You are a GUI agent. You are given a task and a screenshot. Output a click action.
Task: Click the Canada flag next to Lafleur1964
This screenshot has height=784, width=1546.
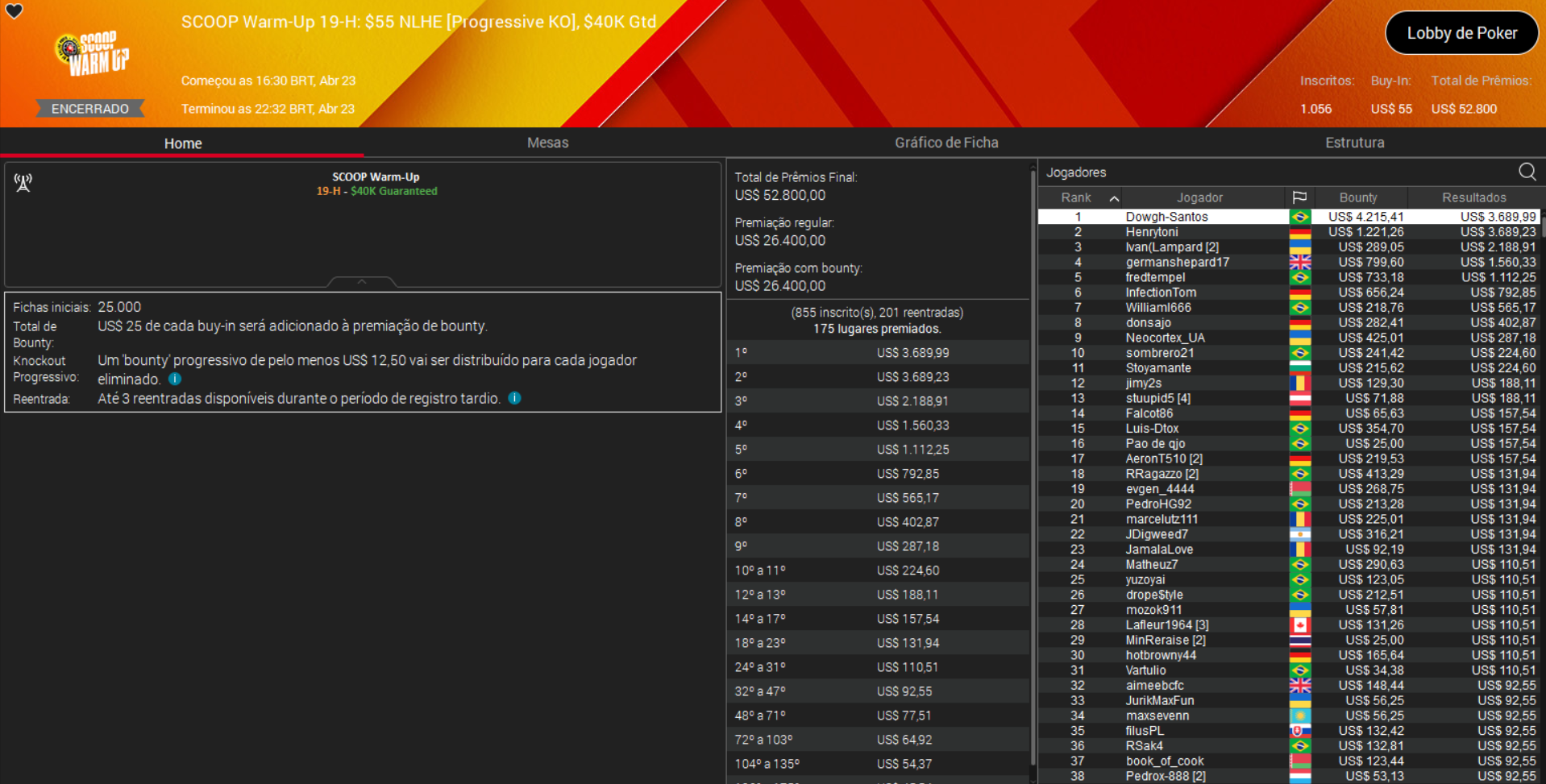1299,625
